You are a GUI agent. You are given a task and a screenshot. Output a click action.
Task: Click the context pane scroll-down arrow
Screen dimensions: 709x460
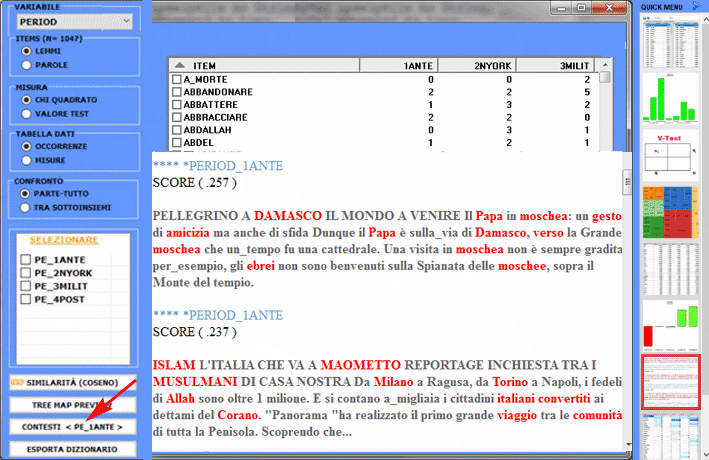tap(628, 445)
